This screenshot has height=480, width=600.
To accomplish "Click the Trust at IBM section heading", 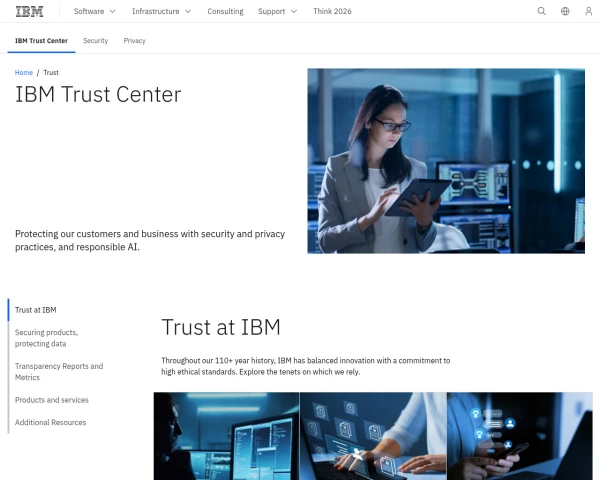I will [221, 327].
